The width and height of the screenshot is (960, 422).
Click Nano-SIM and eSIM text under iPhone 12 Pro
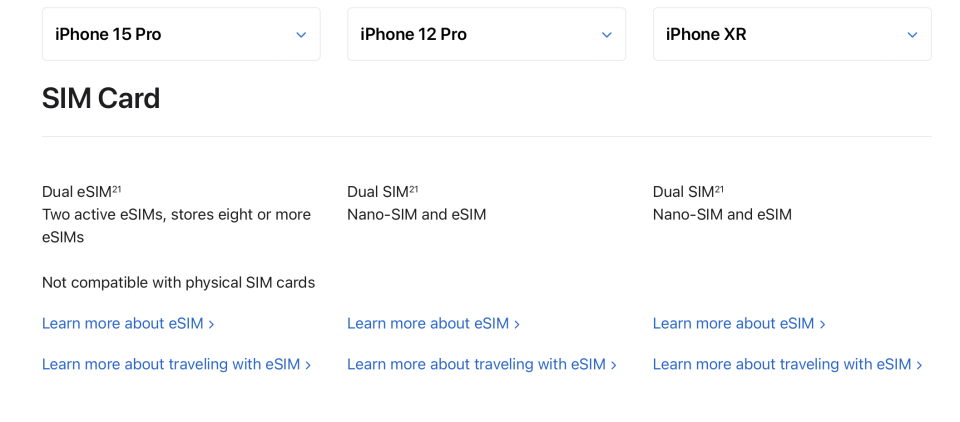tap(416, 215)
